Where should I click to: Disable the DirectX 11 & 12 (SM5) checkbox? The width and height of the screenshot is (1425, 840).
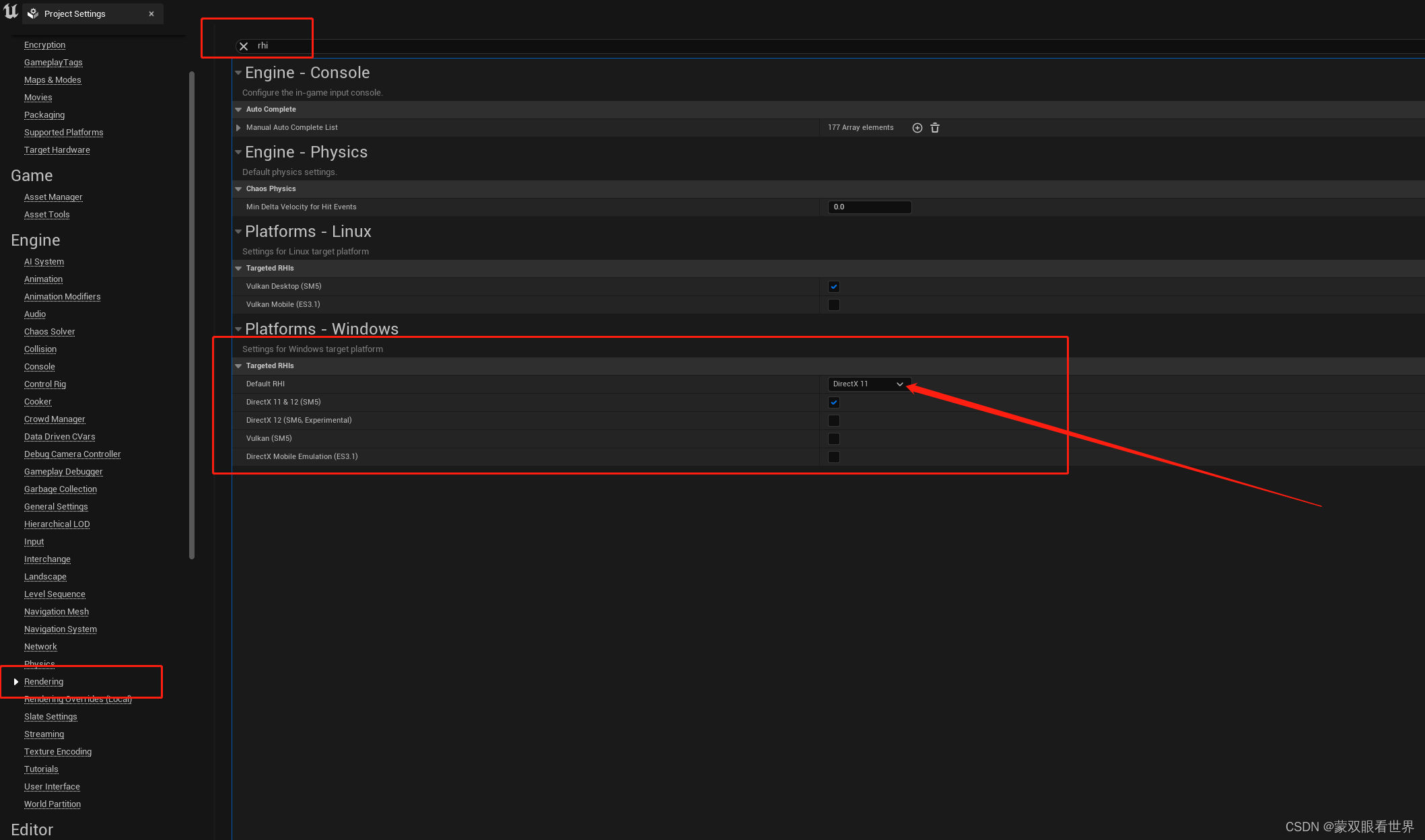(x=833, y=402)
